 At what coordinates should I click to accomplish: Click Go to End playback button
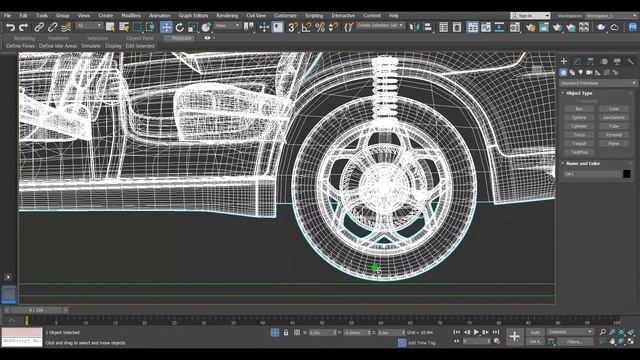tap(496, 332)
